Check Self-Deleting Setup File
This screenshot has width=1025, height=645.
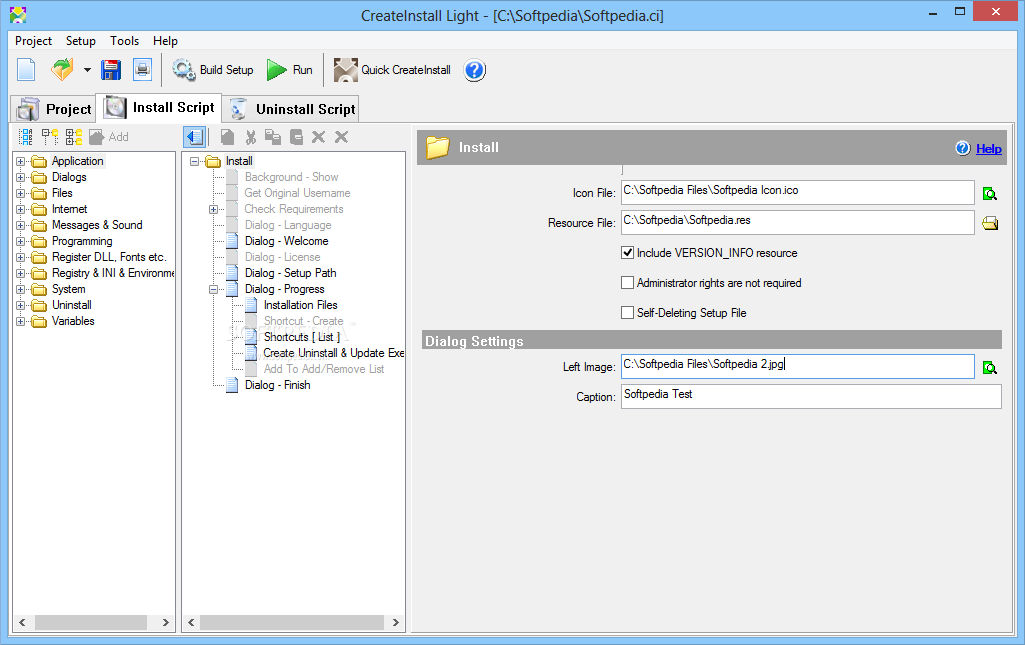(x=628, y=312)
